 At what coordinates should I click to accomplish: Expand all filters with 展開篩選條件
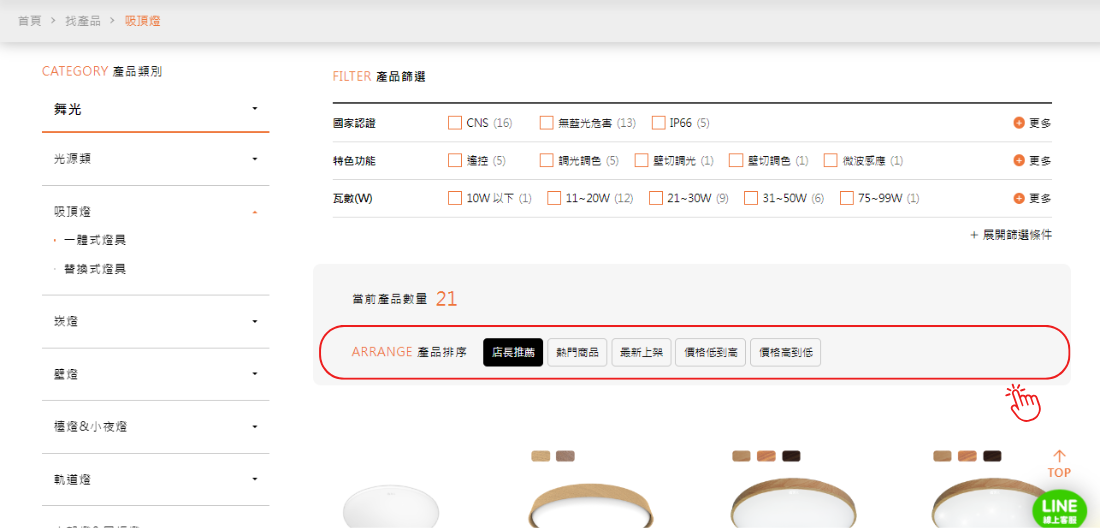(1010, 235)
